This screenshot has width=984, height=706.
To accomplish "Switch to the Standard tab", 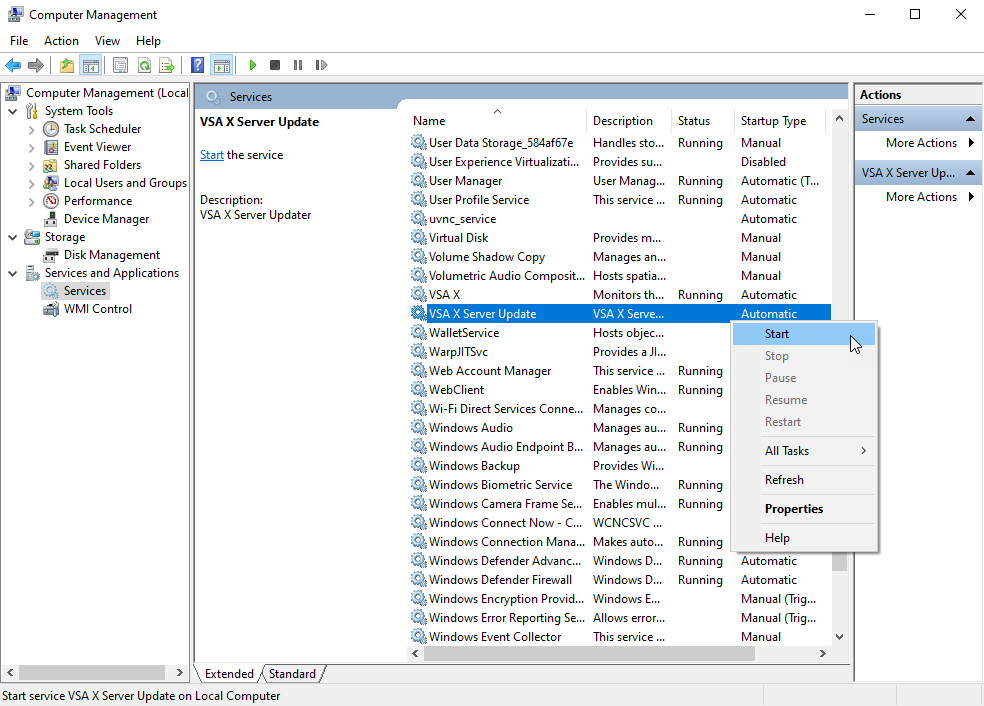I will click(292, 674).
